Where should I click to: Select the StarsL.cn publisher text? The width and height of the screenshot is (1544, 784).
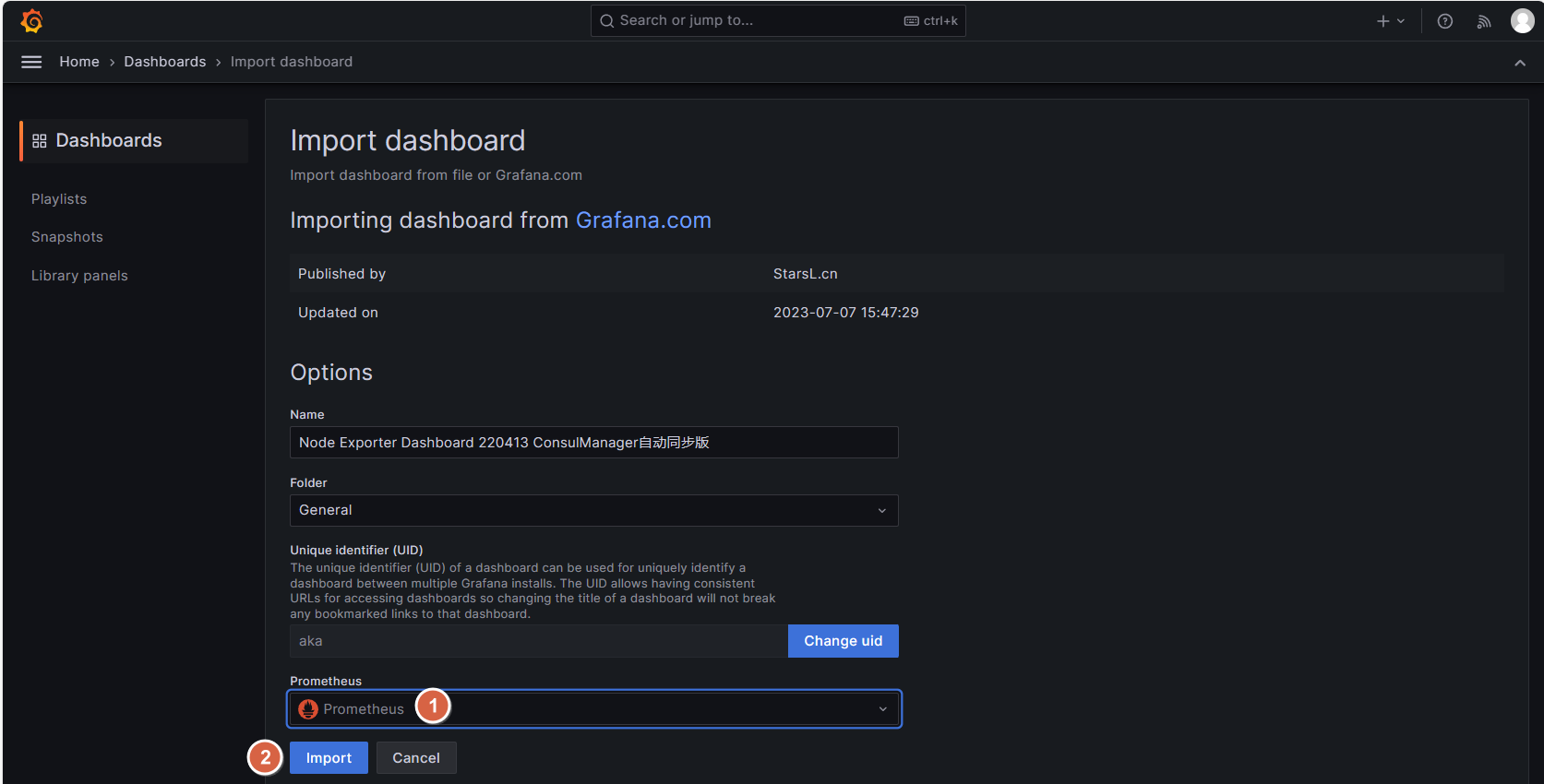806,274
